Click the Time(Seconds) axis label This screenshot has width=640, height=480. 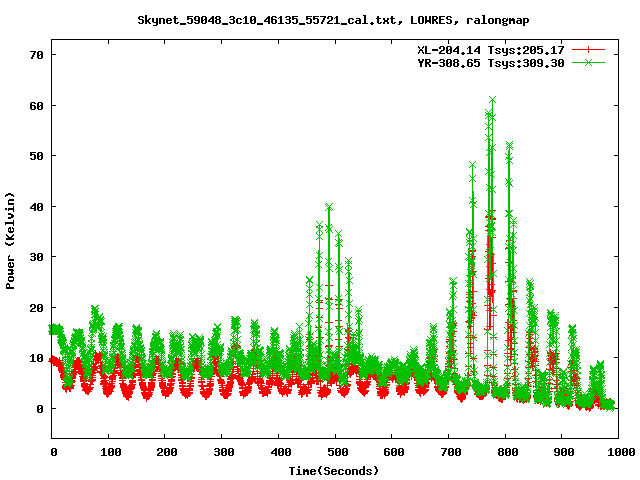(334, 471)
